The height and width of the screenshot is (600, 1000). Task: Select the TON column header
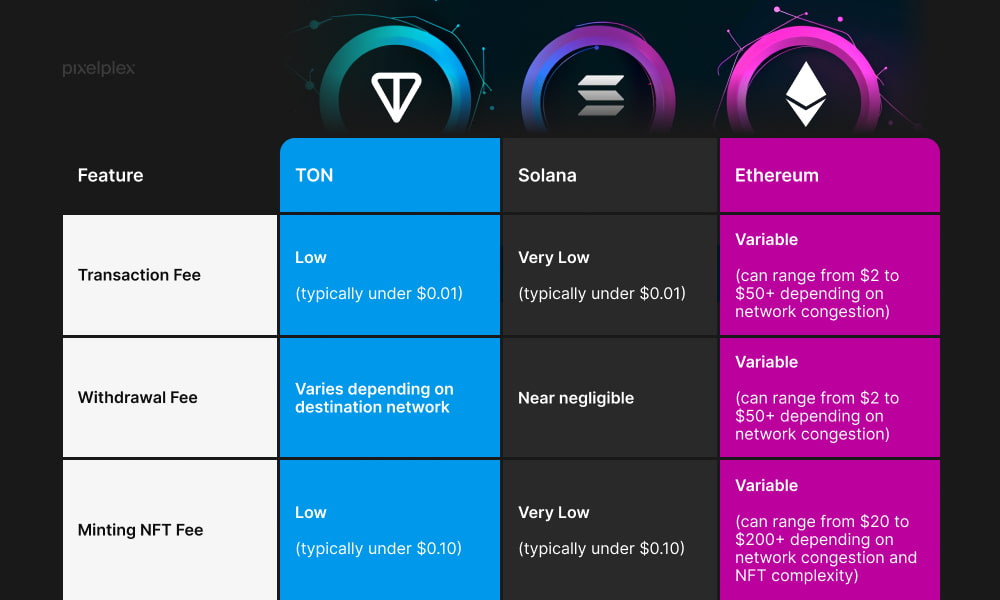pos(390,175)
